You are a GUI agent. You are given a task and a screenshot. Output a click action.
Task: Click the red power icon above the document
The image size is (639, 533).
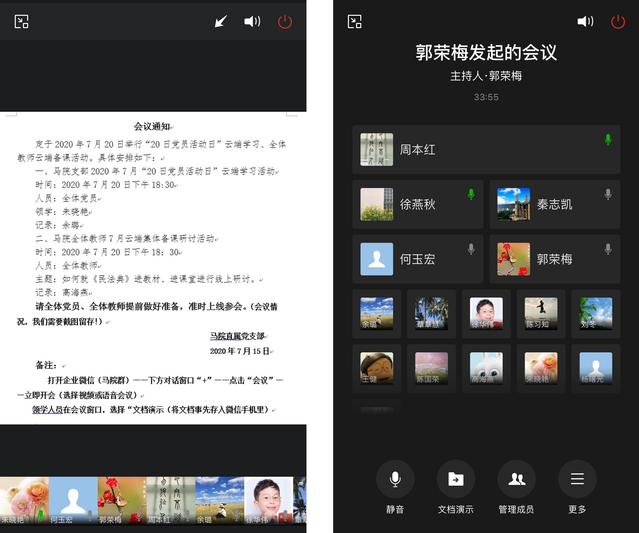[285, 21]
